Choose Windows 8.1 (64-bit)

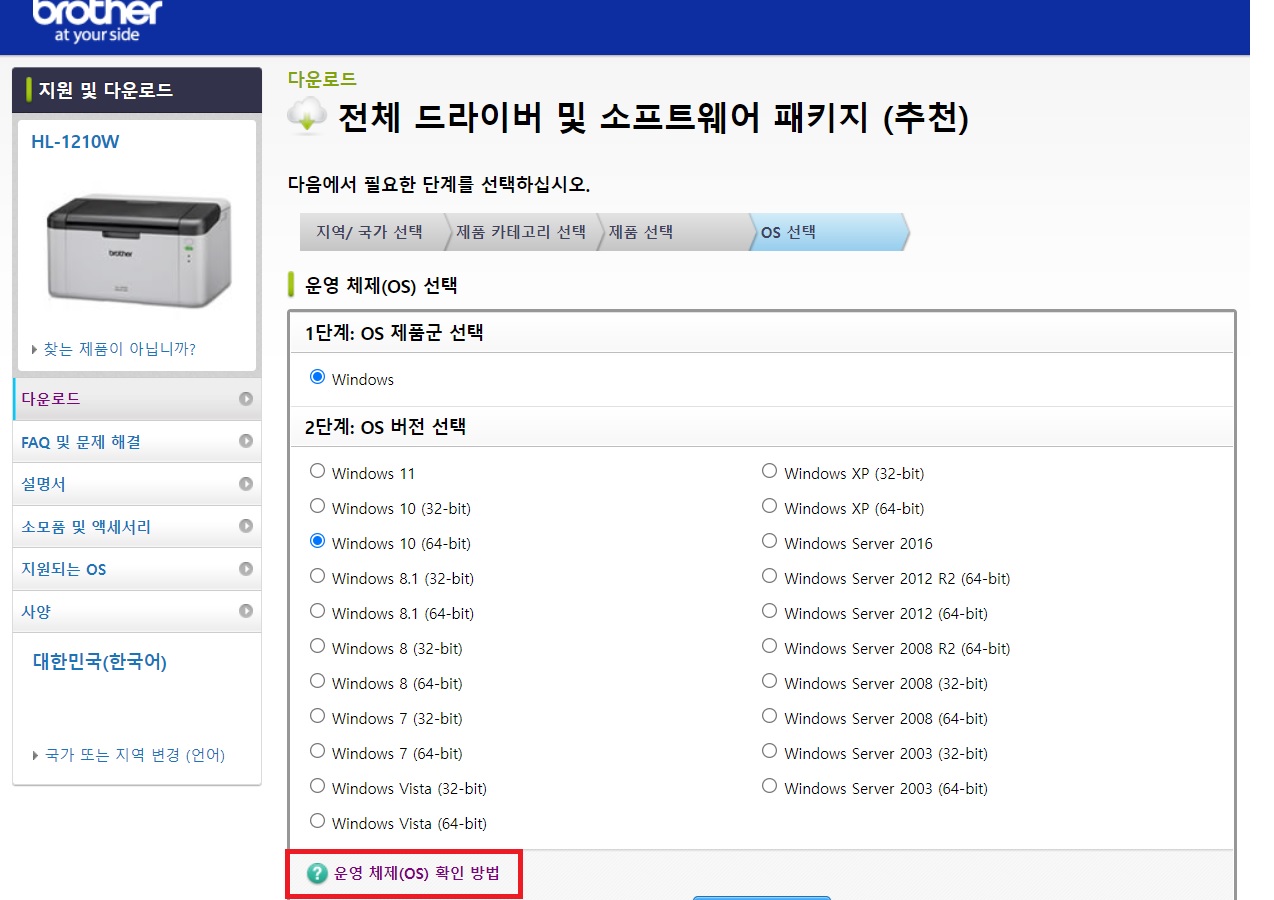click(x=317, y=611)
